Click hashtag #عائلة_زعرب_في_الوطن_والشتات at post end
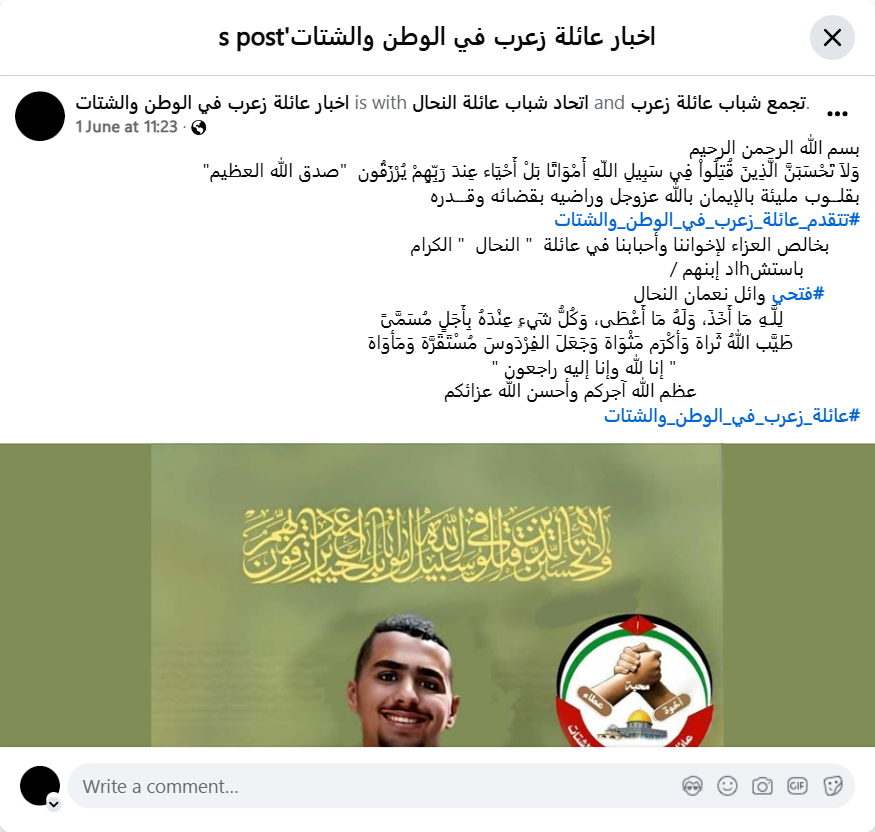Screen dimensions: 875x832 point(732,416)
